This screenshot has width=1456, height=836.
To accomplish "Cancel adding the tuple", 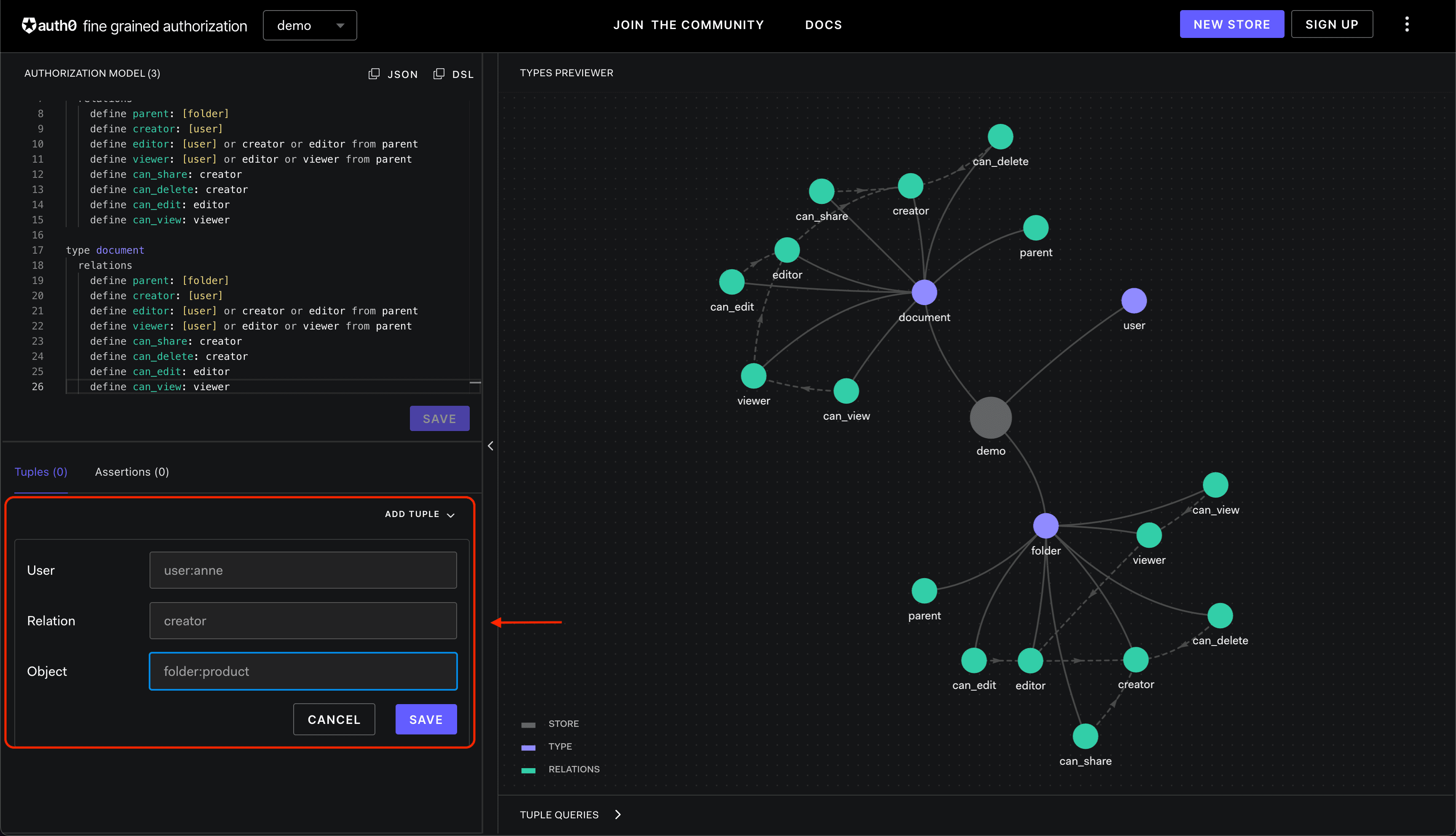I will [x=334, y=719].
